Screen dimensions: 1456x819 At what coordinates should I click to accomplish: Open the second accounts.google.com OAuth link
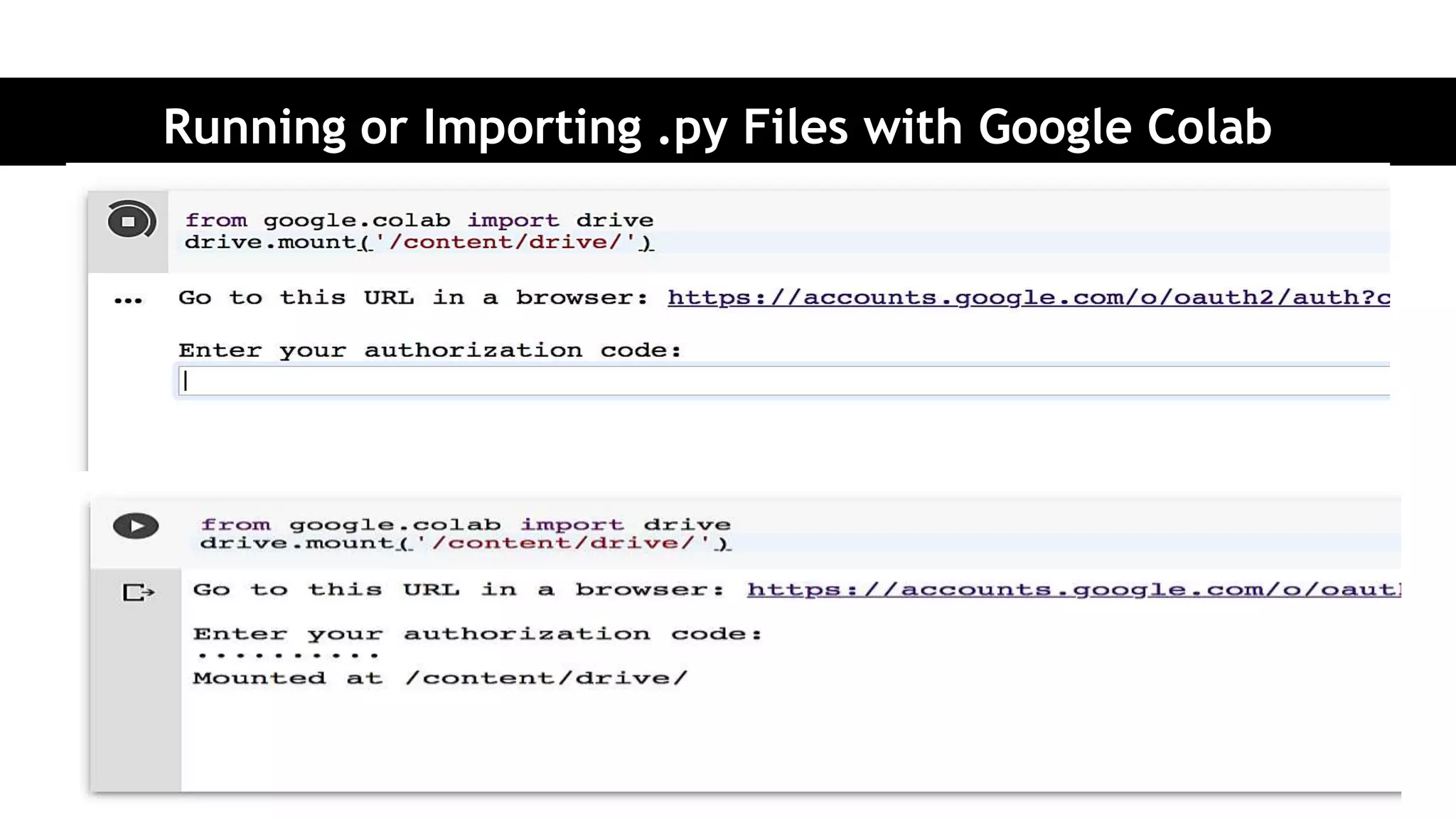(x=1072, y=589)
